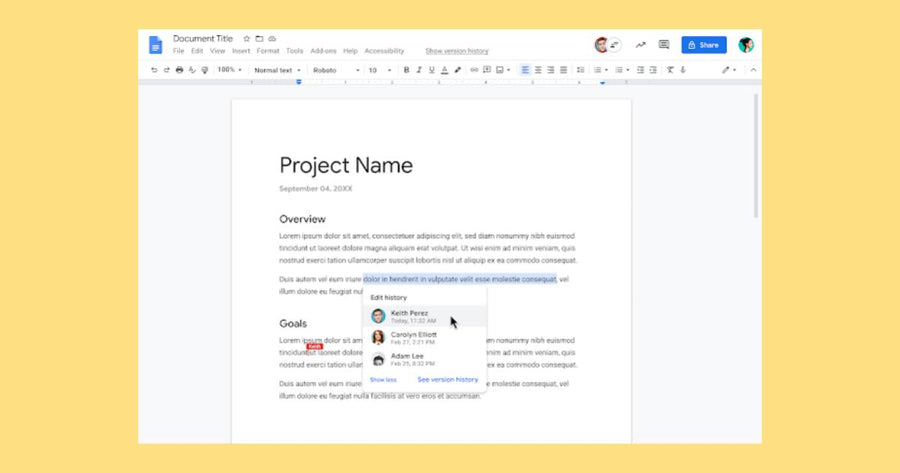Screen dimensions: 900x473
Task: Print the document with printer icon
Action: click(x=180, y=70)
